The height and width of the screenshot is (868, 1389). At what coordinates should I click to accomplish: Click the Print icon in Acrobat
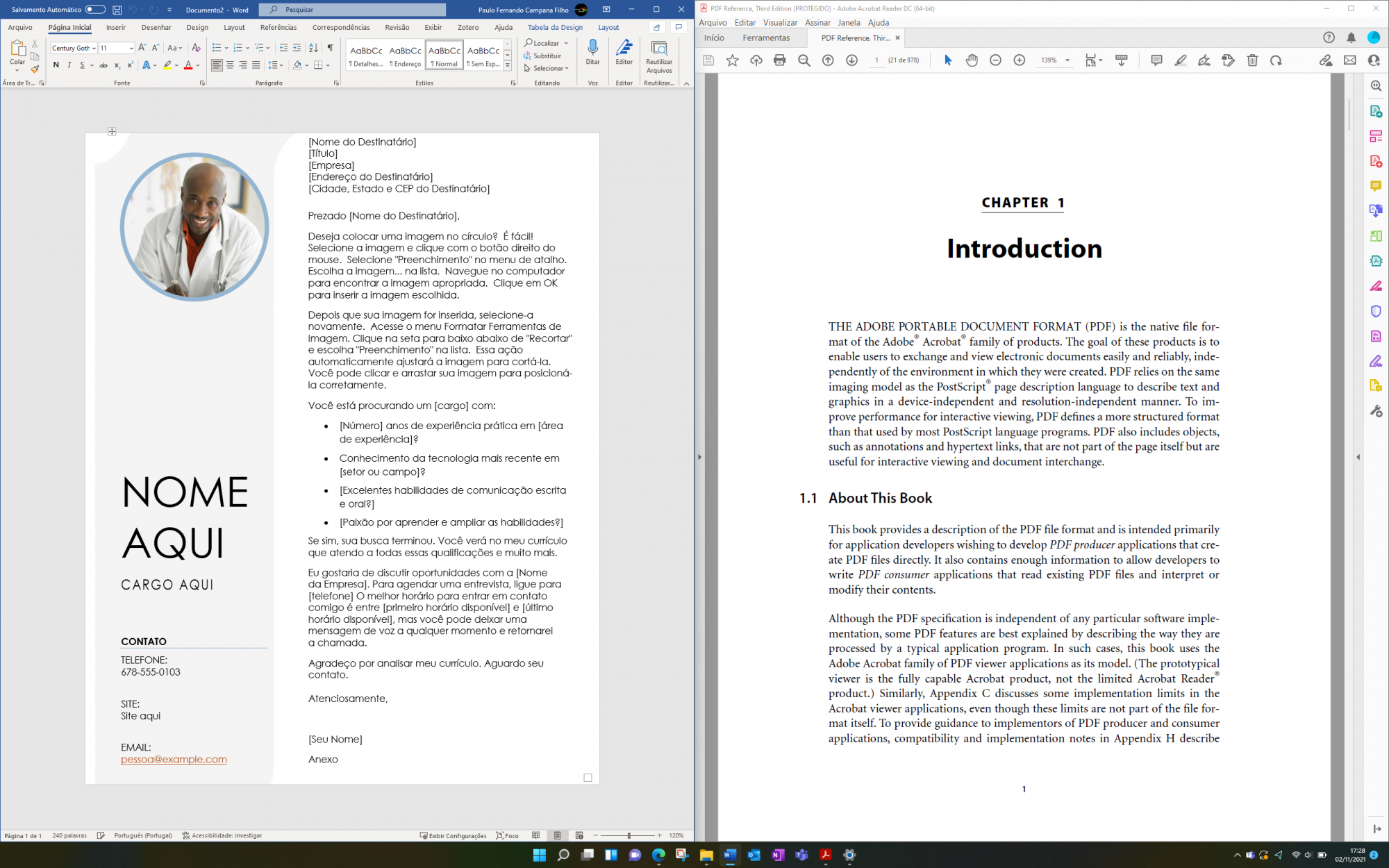click(779, 60)
